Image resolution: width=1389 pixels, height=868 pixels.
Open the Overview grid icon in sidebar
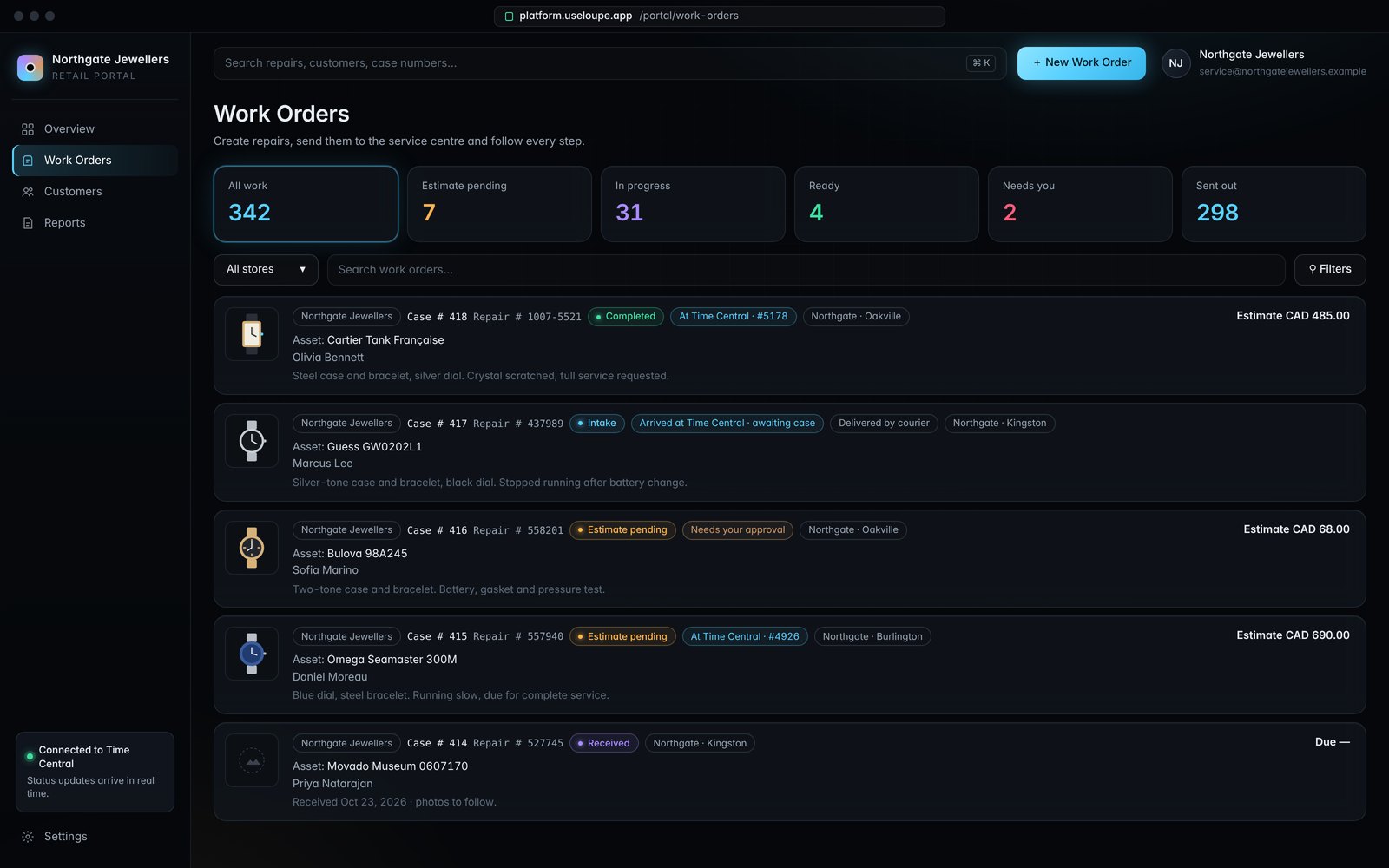point(28,129)
